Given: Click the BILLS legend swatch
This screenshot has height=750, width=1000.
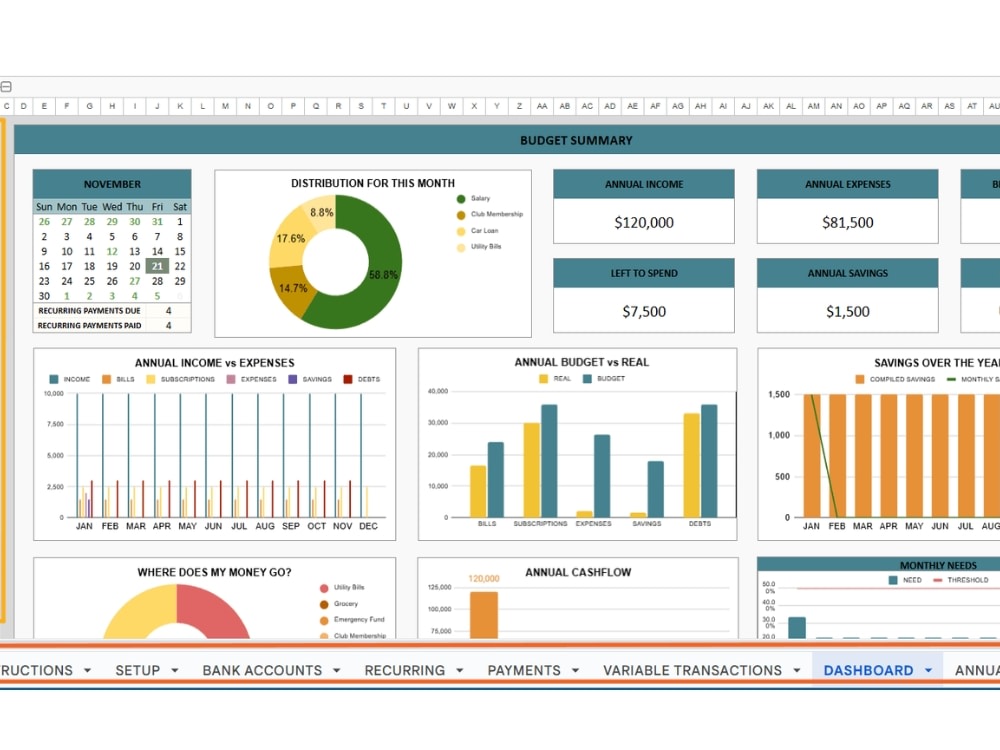Looking at the screenshot, I should [x=107, y=379].
